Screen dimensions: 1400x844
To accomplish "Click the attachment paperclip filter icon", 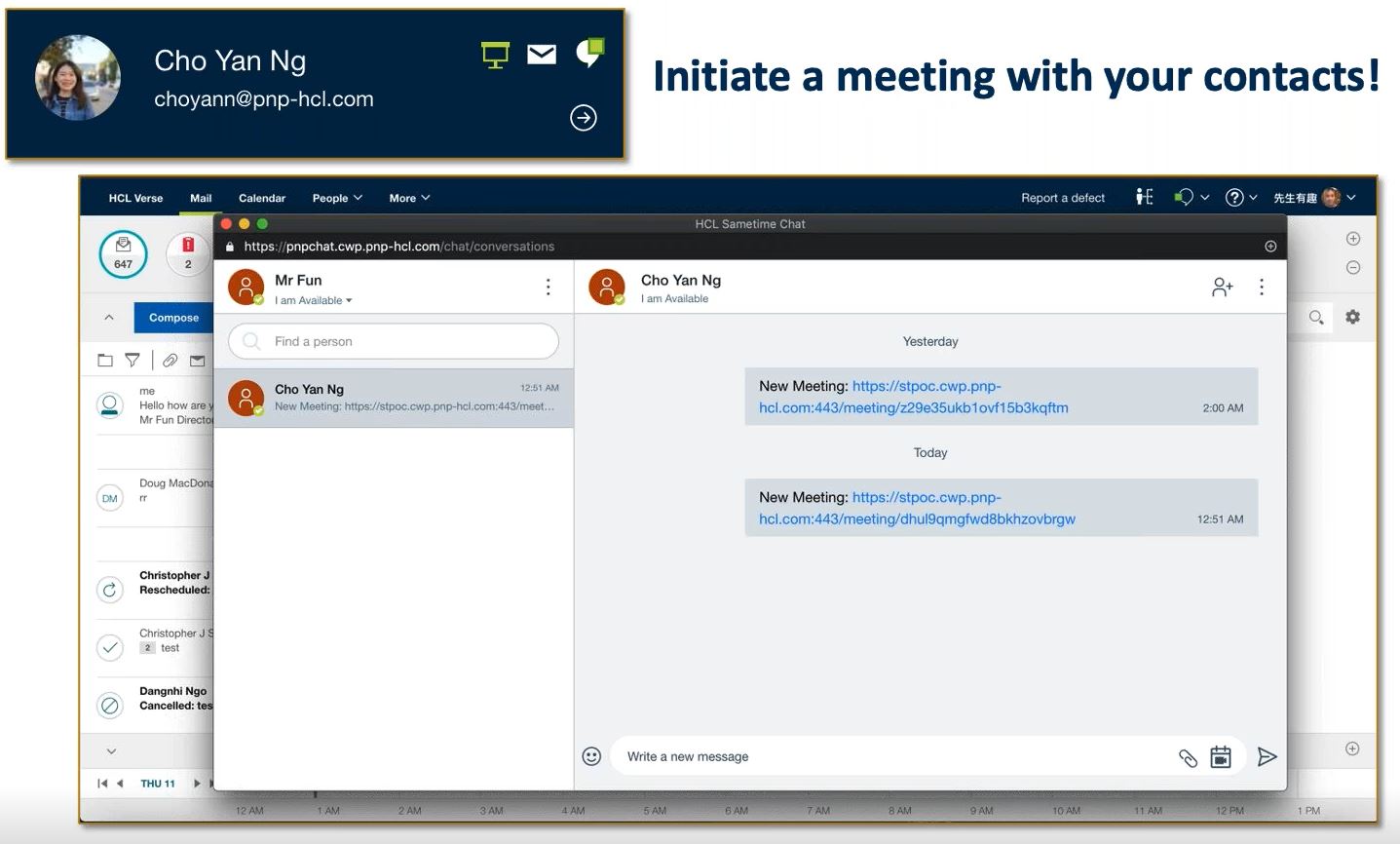I will click(x=170, y=361).
